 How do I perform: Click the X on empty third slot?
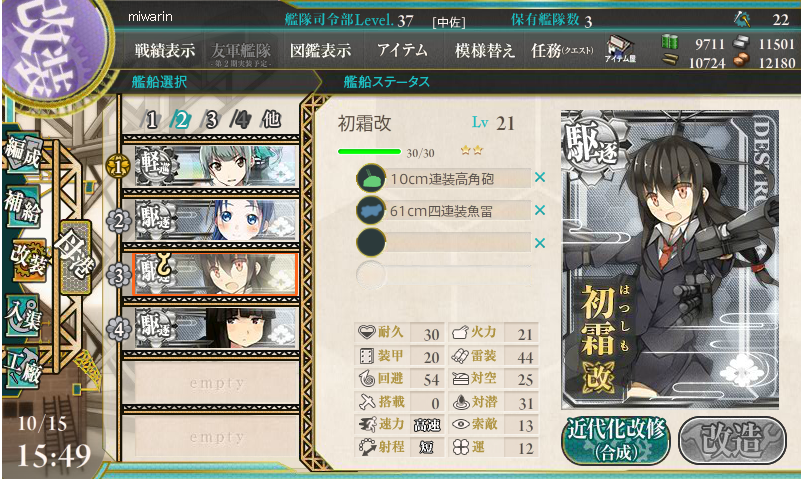[539, 244]
